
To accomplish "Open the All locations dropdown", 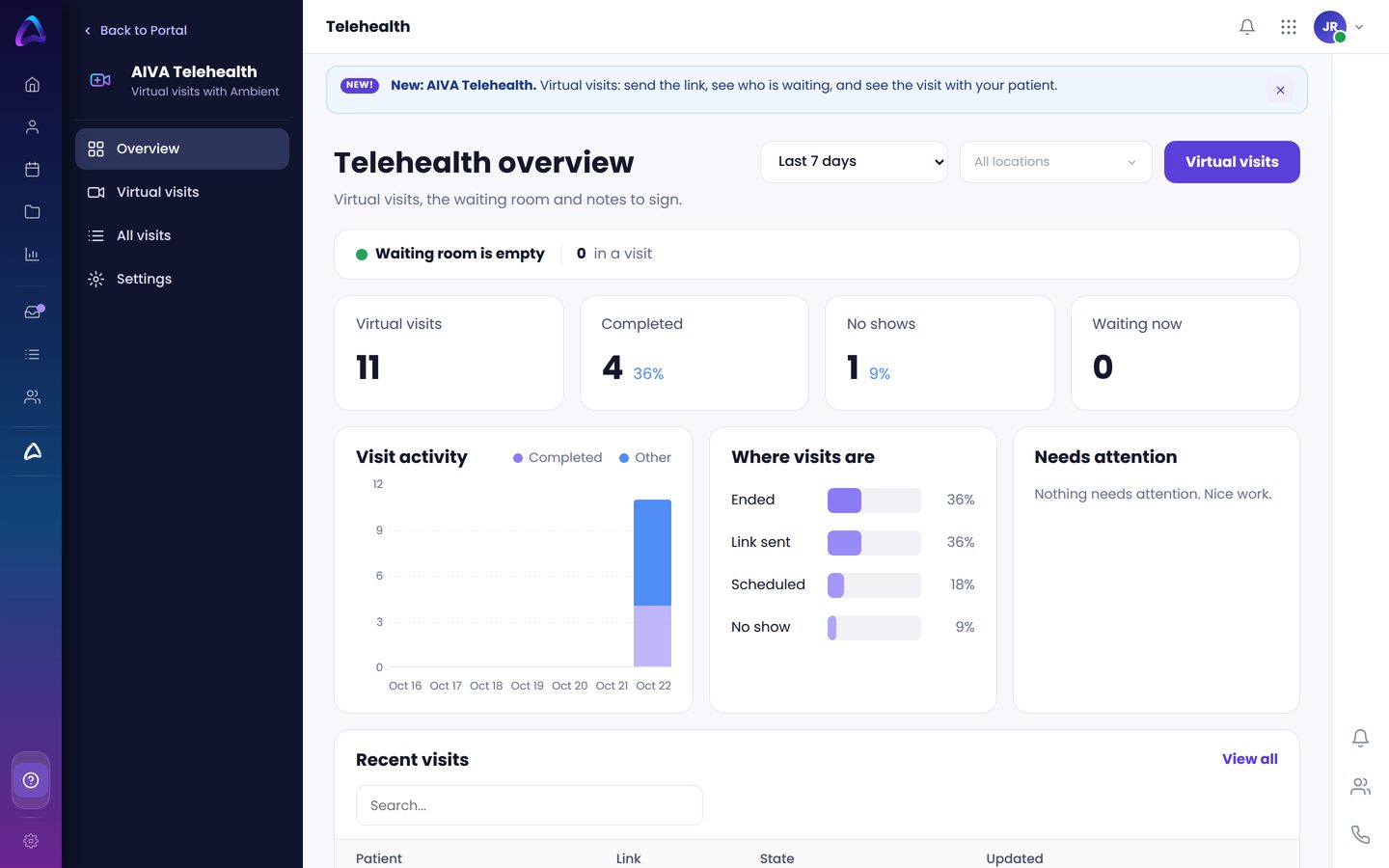I will coord(1055,162).
